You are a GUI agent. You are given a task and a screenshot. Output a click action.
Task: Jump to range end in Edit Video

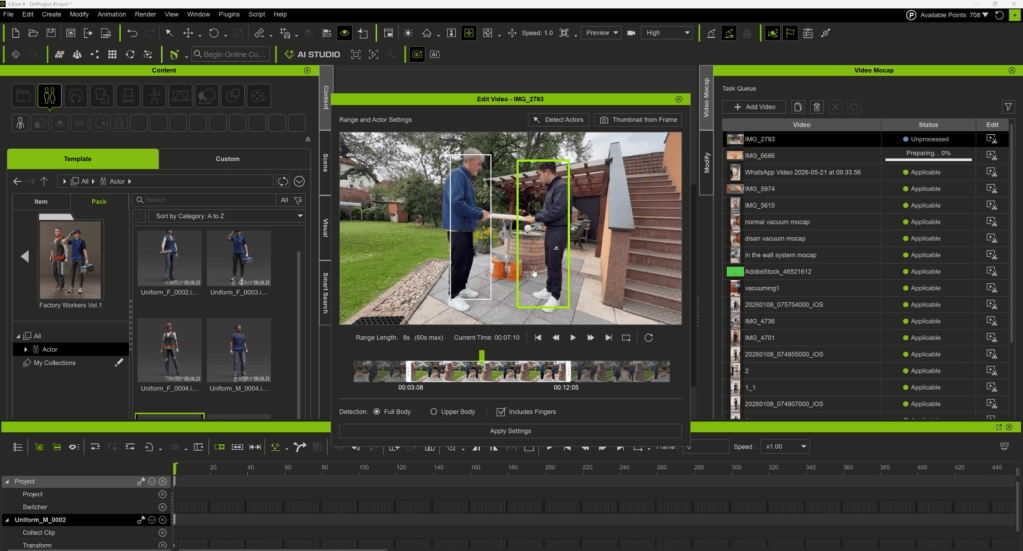(x=608, y=338)
